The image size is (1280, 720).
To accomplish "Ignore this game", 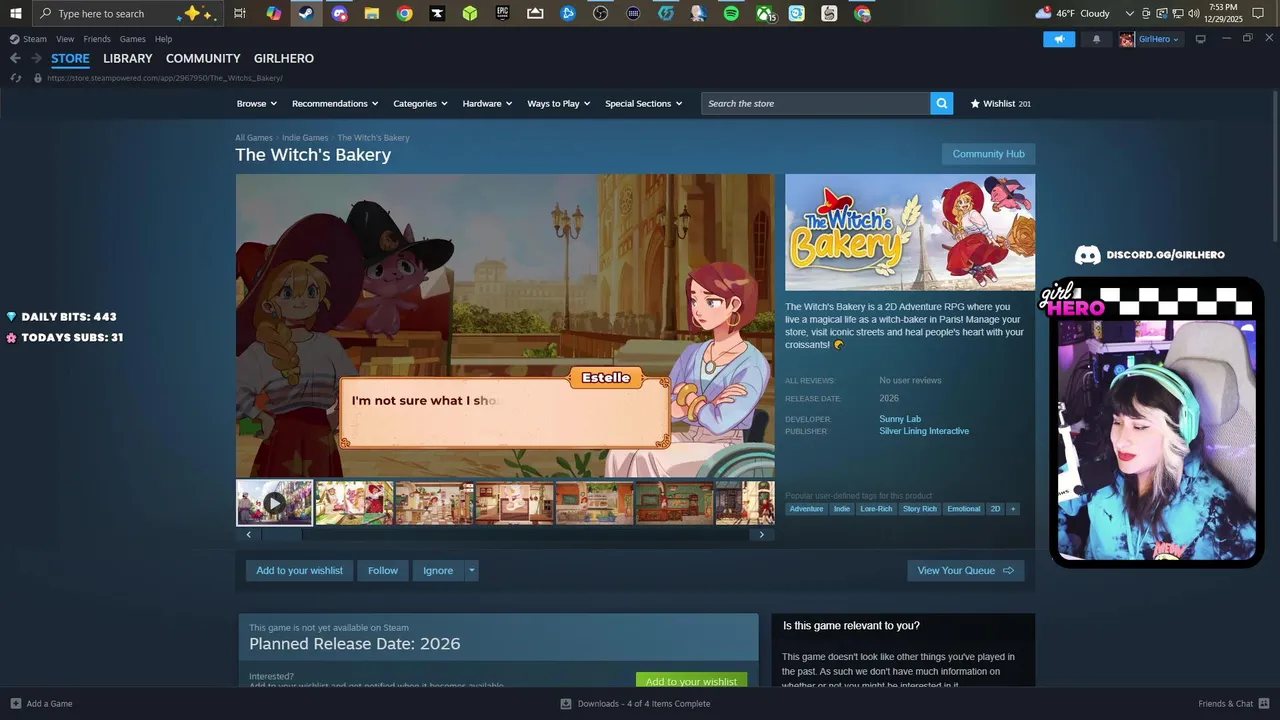I will point(438,571).
